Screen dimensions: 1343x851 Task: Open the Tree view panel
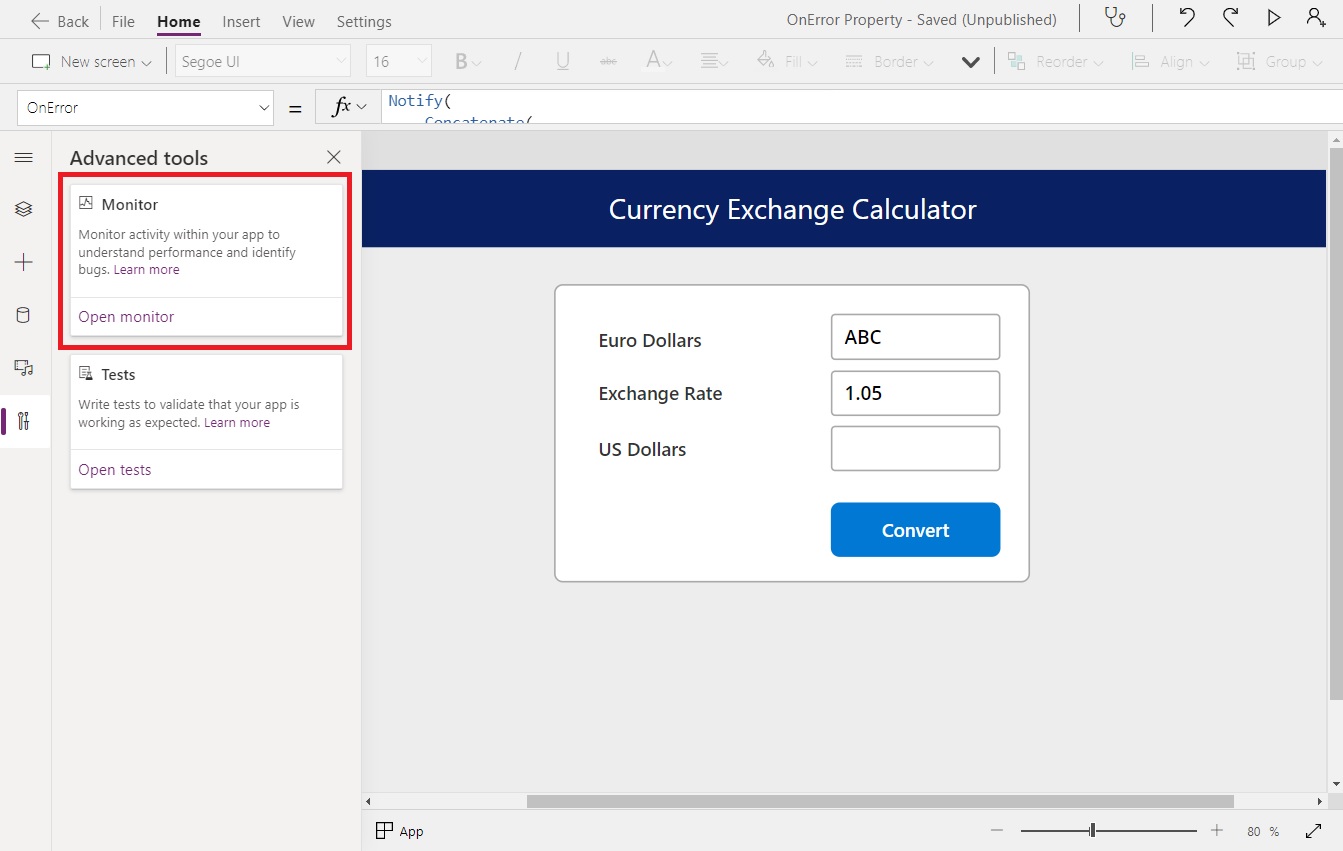click(x=24, y=209)
